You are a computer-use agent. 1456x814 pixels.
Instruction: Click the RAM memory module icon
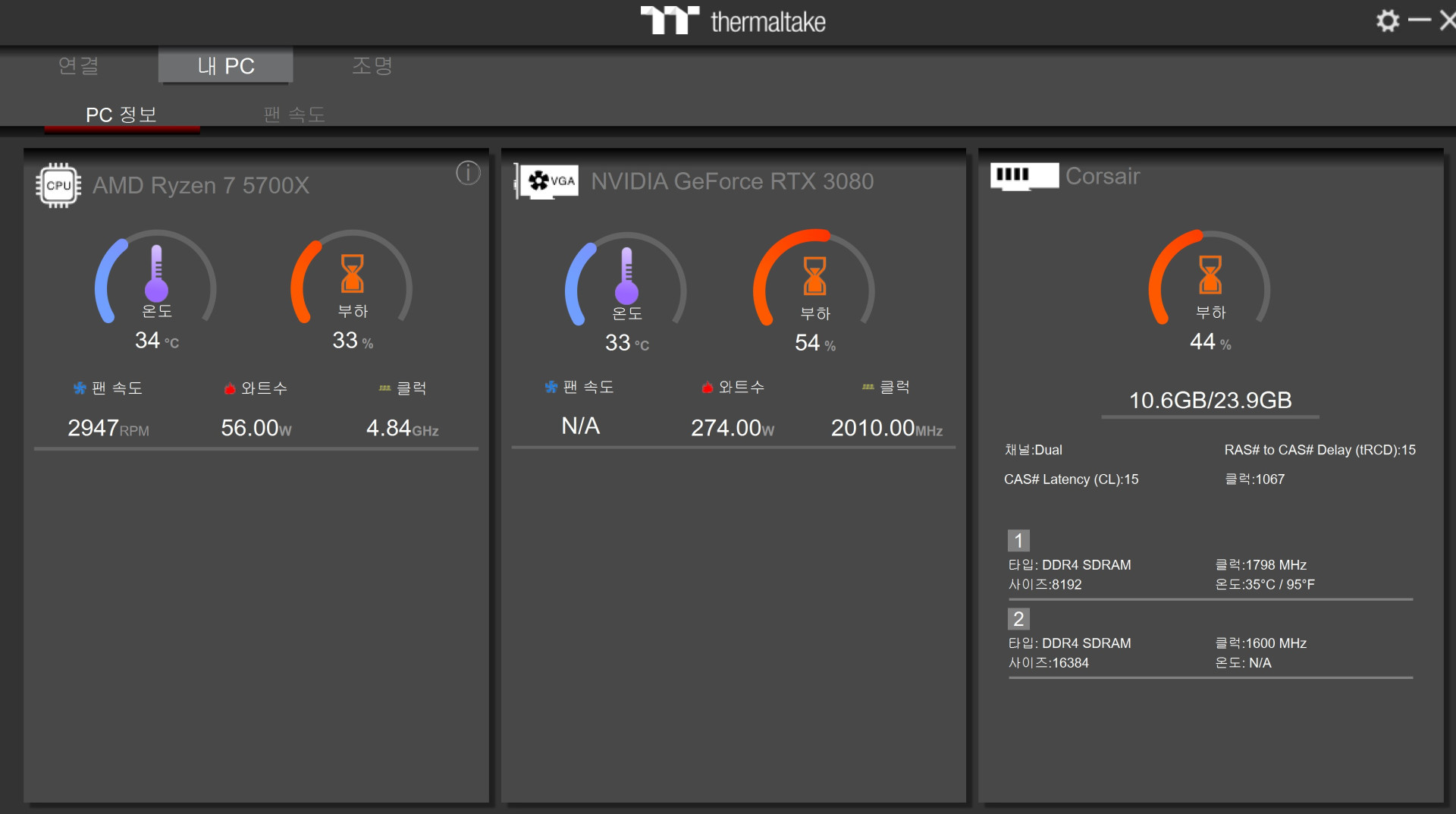coord(1023,176)
